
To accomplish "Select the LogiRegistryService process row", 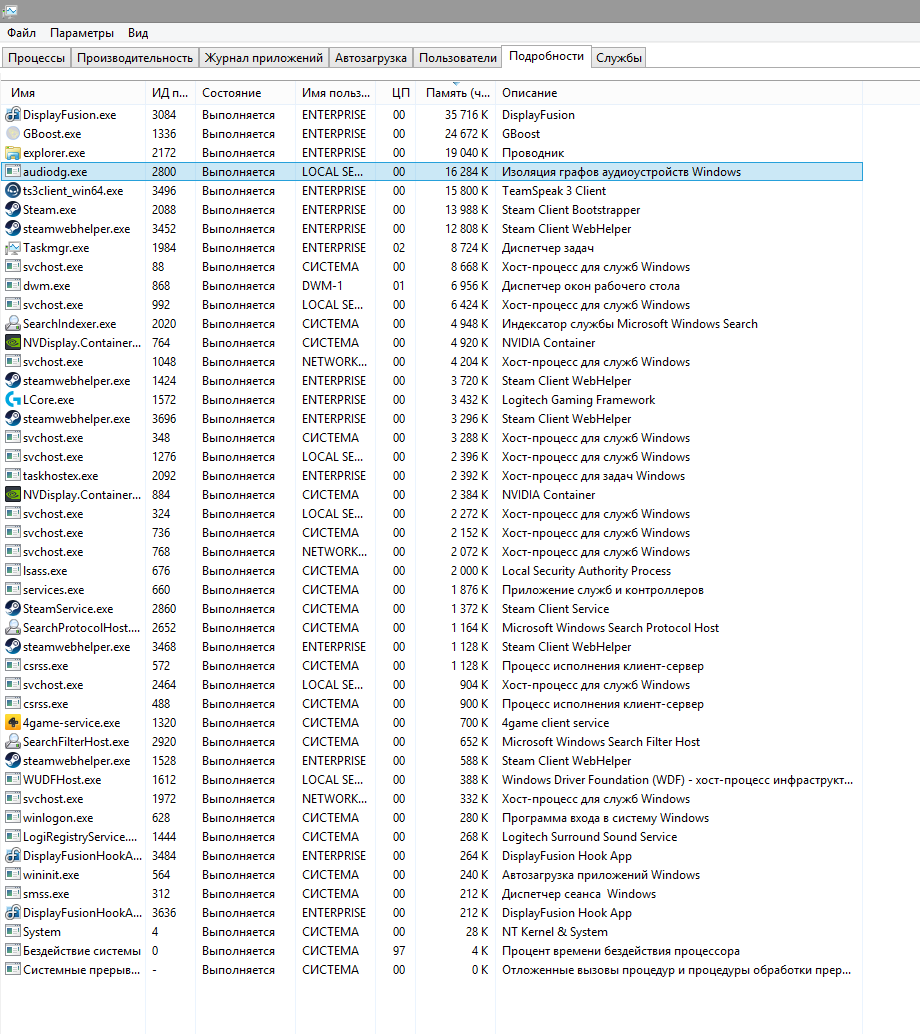I will point(432,837).
